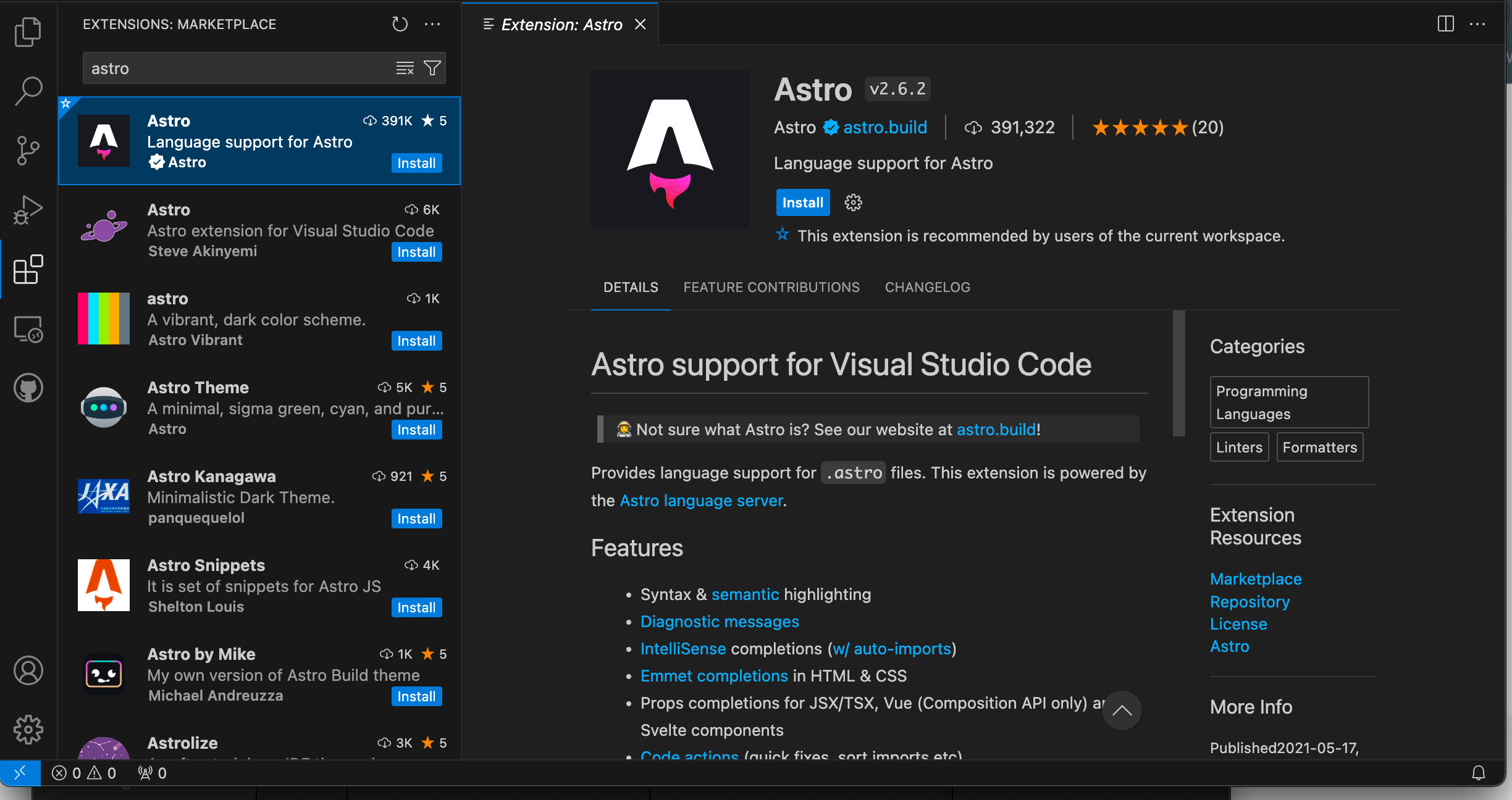Split the editor to the right
The height and width of the screenshot is (800, 1512).
coord(1445,24)
